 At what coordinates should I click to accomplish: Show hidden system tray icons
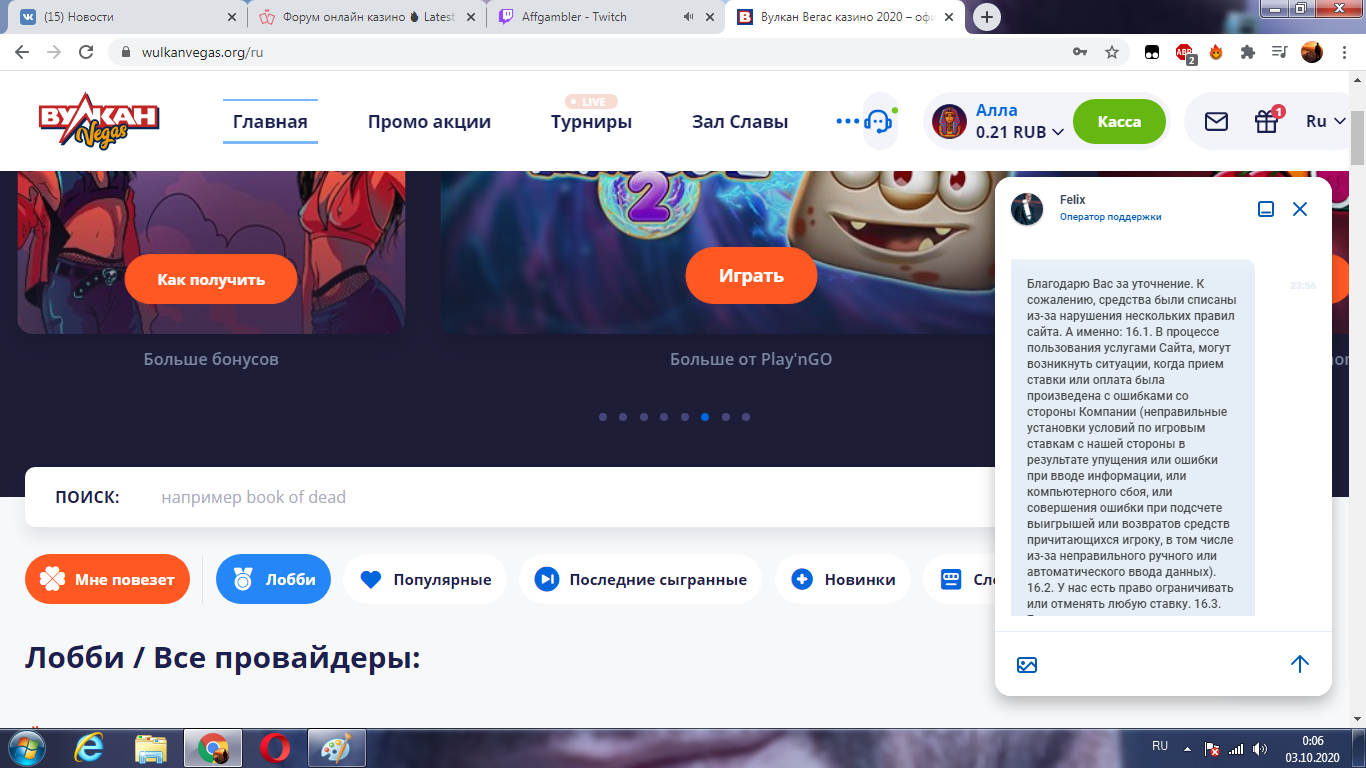(x=1186, y=748)
